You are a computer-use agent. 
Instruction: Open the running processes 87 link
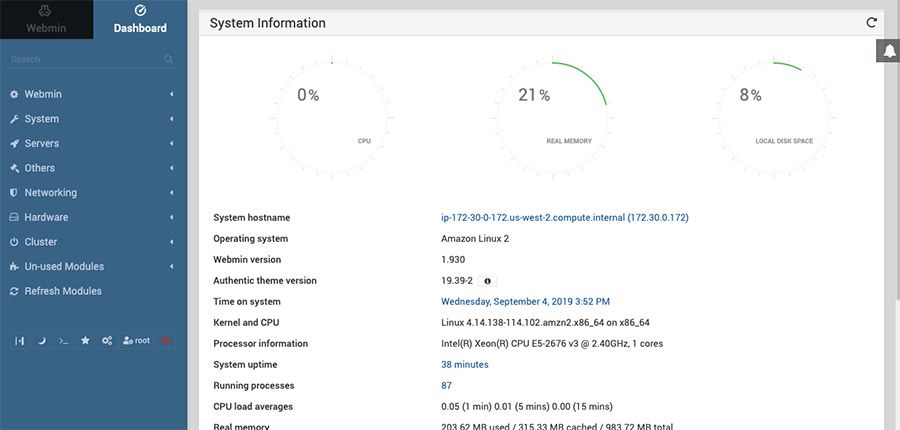(x=447, y=385)
